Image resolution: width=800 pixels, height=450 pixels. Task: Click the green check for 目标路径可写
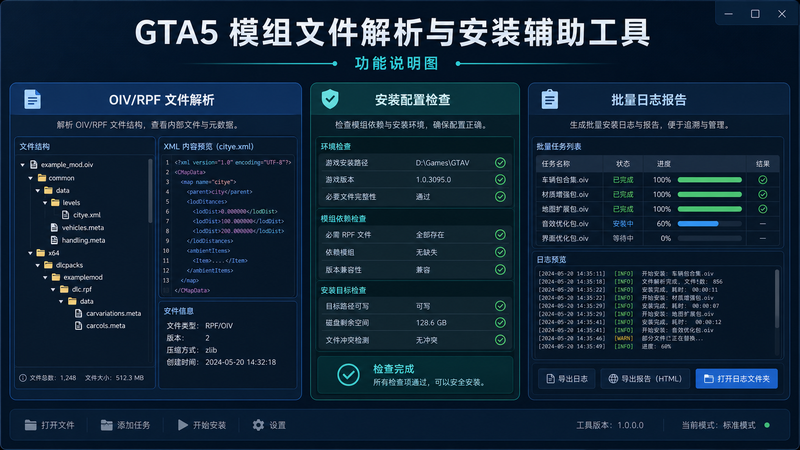500,306
